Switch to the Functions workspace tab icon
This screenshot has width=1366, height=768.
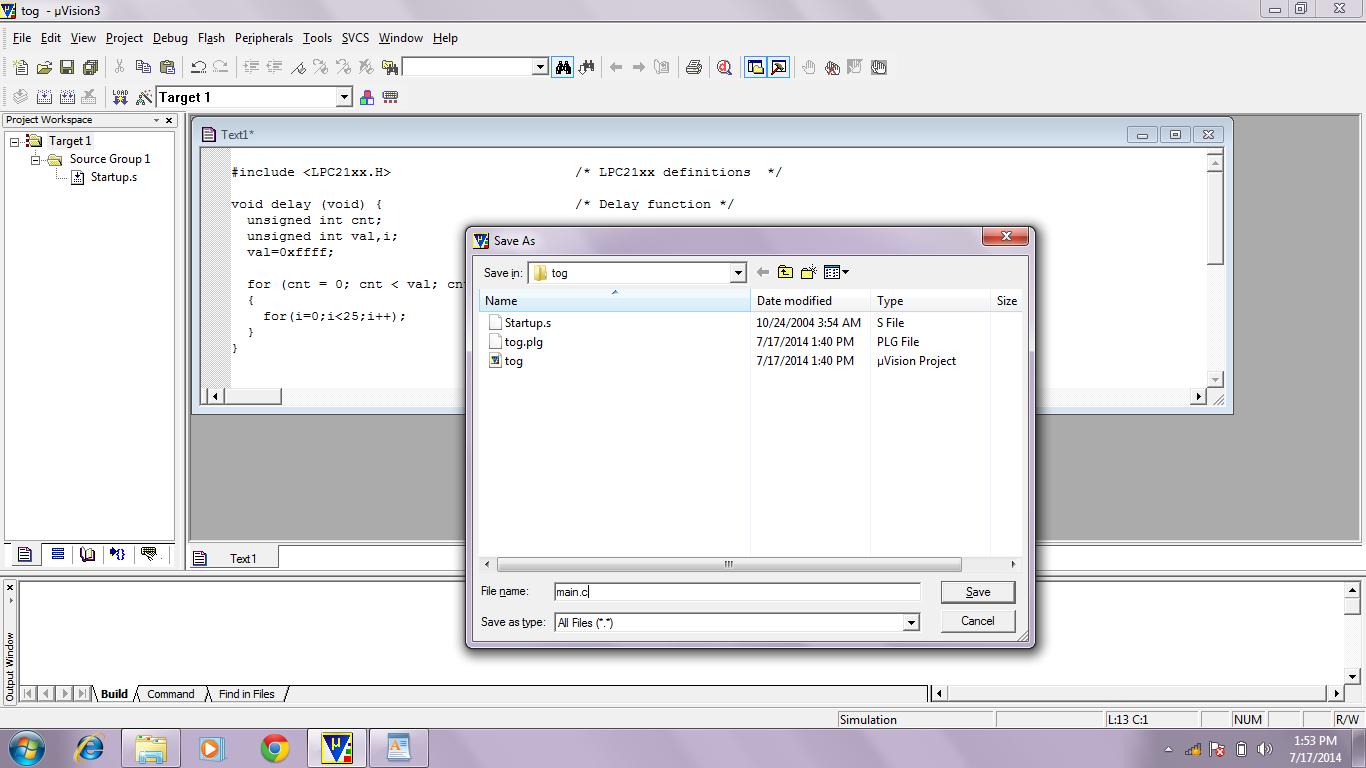click(x=118, y=554)
